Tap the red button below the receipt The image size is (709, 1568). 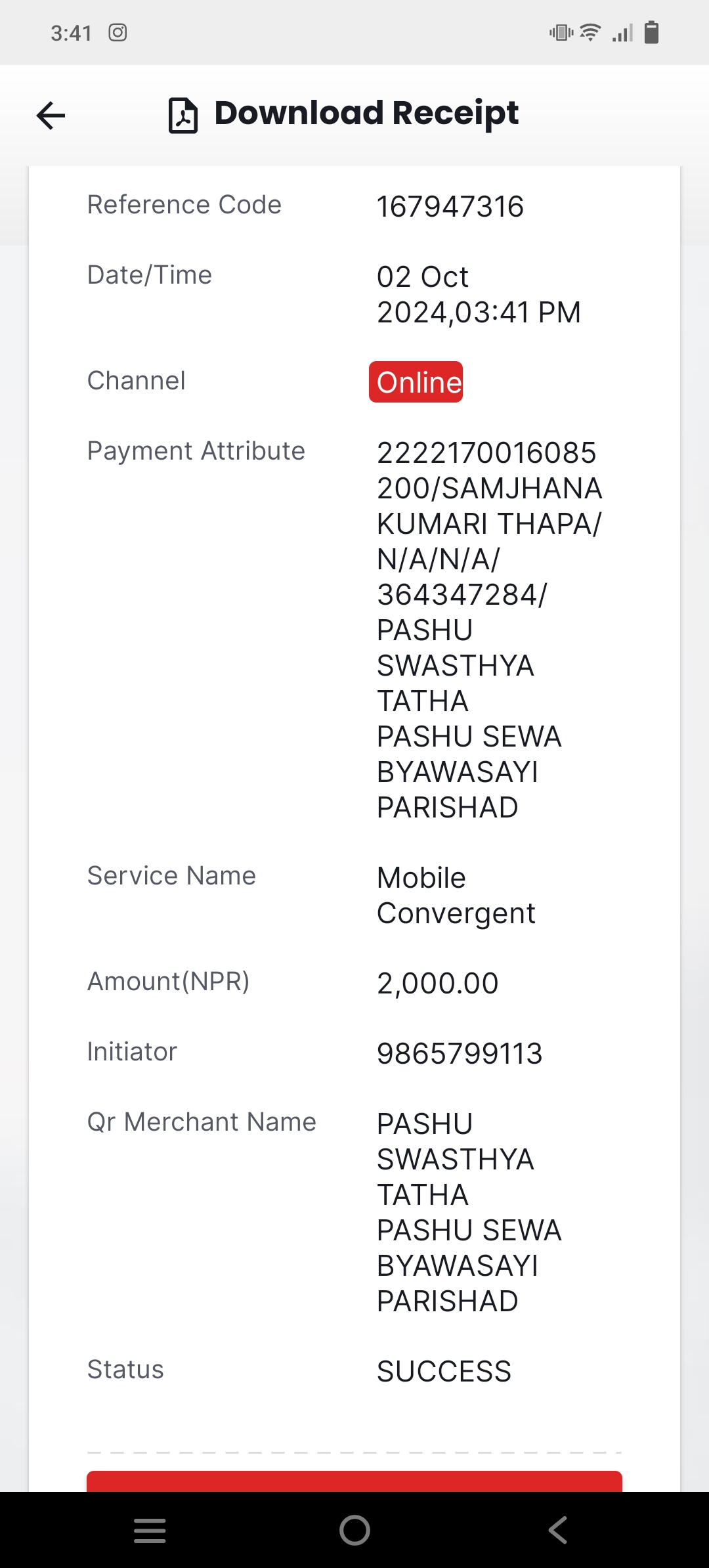point(354,1481)
